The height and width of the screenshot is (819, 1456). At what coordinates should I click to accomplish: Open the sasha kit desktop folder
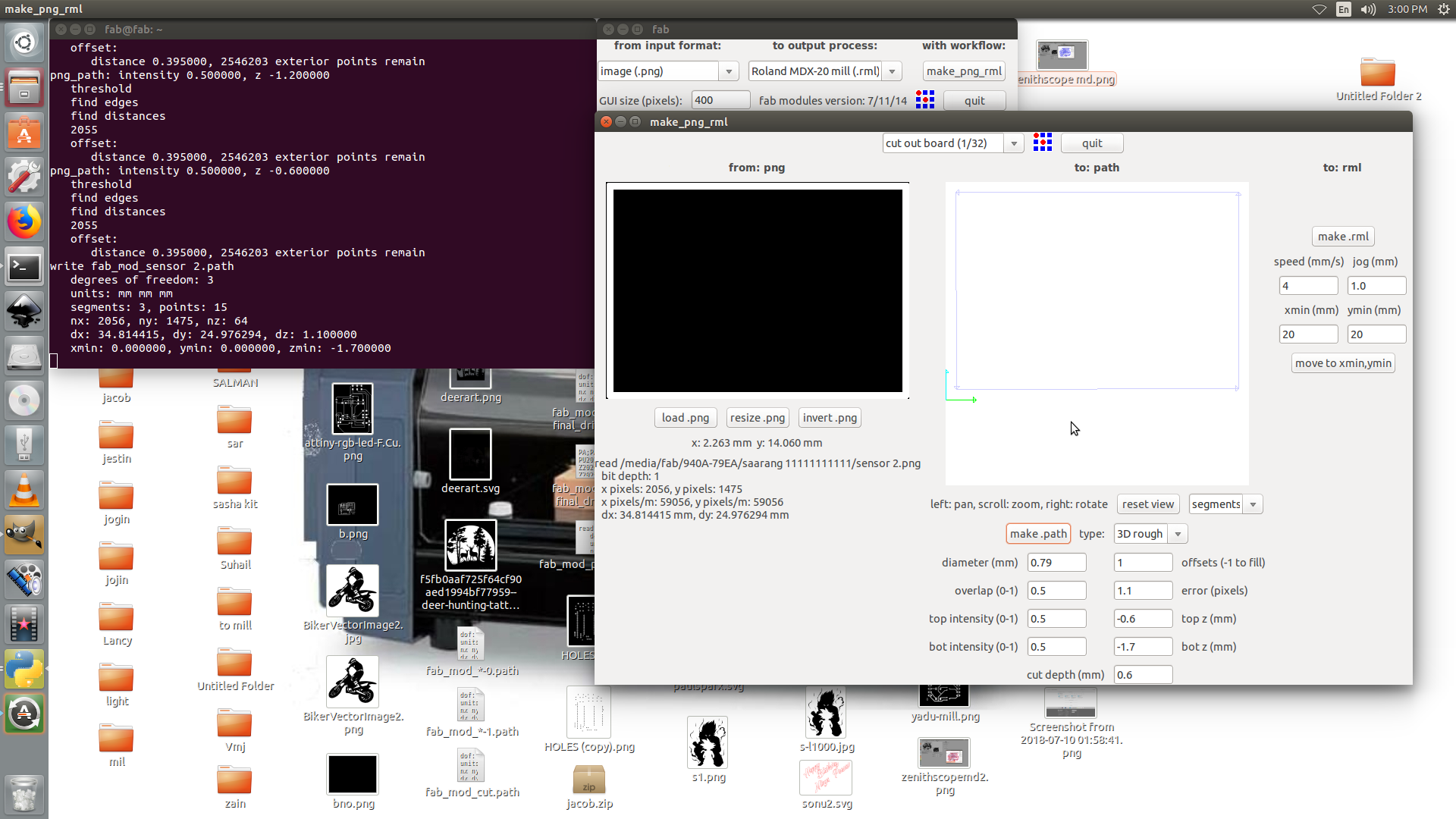235,488
